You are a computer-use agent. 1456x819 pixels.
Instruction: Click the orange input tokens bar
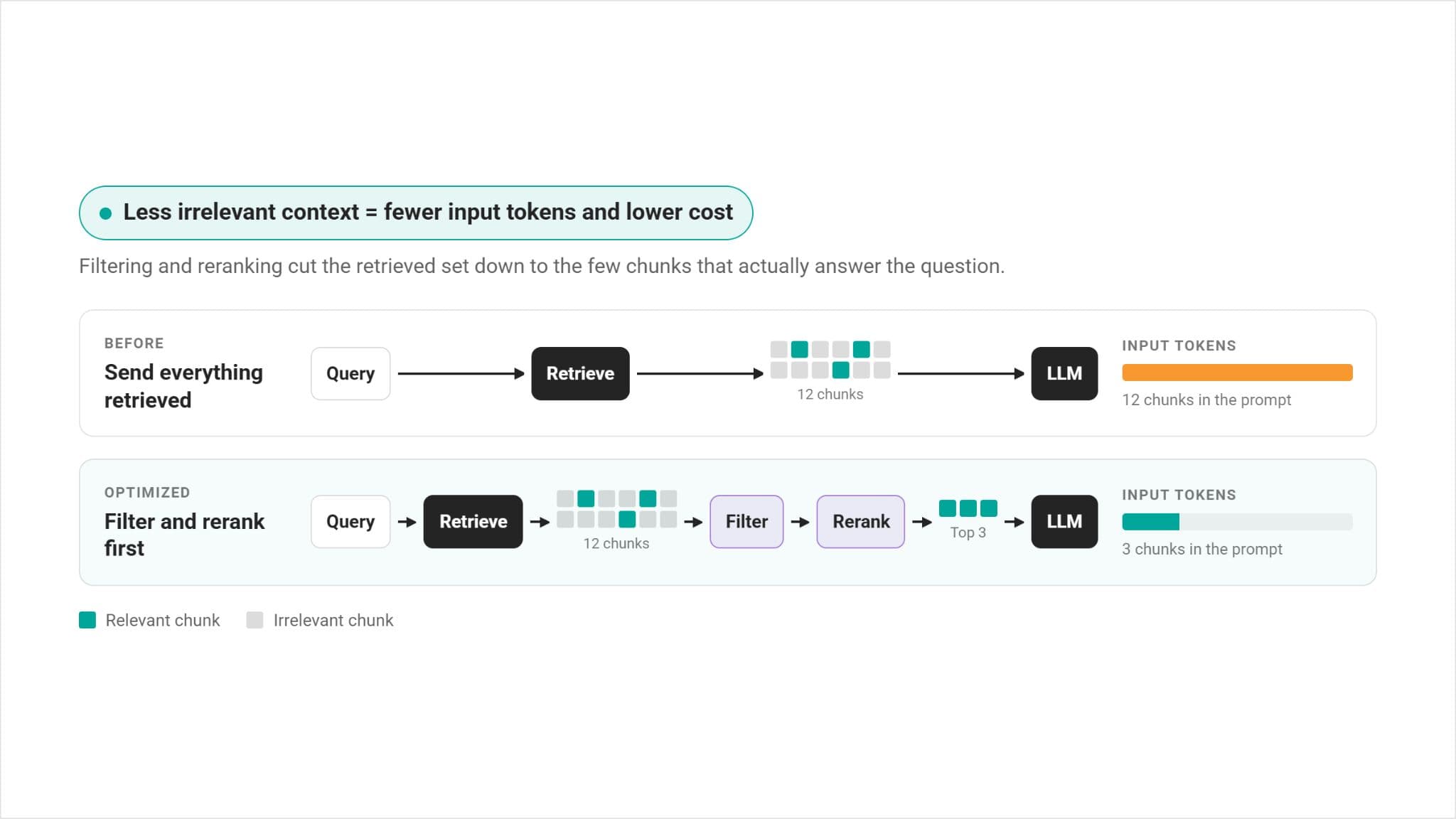coord(1237,373)
